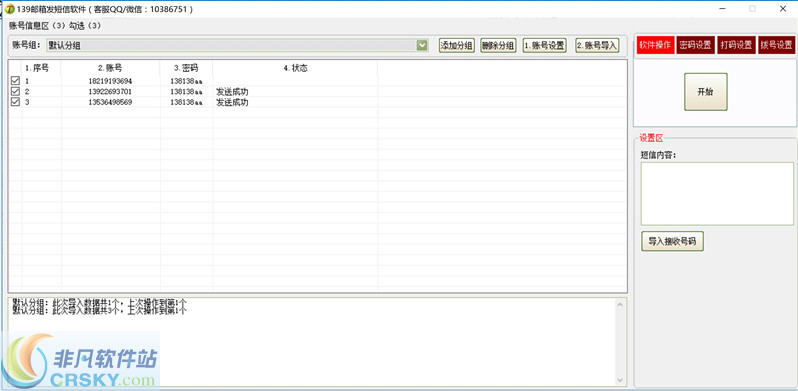Switch to the 软件操作 tab
Screen dimensions: 798x391
pyautogui.click(x=655, y=45)
